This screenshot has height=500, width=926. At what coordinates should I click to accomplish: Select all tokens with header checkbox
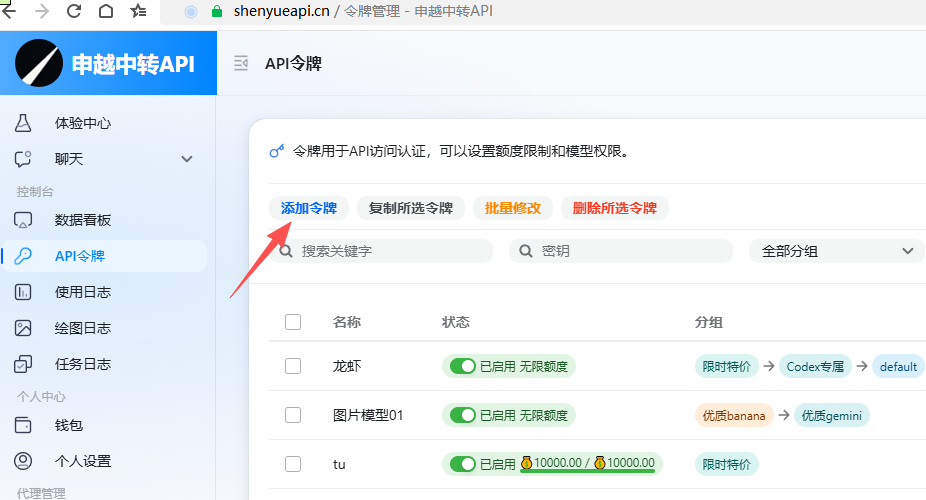click(293, 322)
